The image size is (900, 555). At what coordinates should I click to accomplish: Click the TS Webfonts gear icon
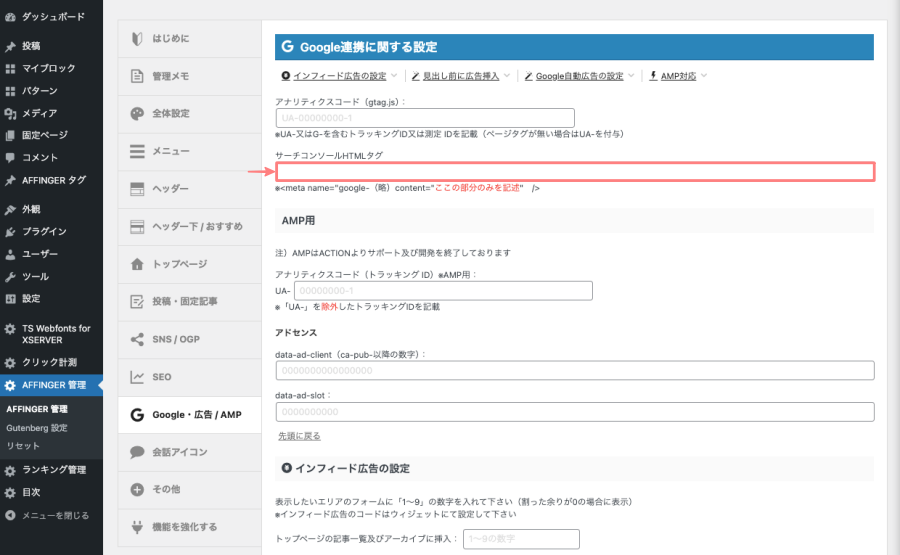coord(10,329)
